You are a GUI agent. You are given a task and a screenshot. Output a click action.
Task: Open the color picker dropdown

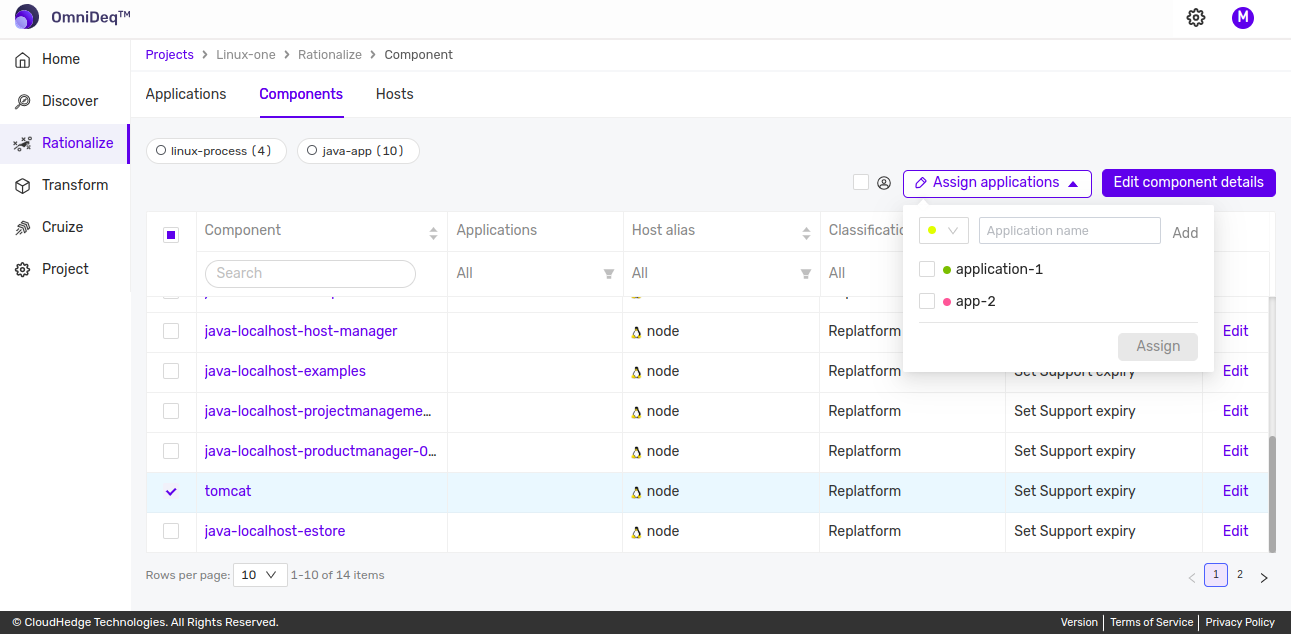coord(944,231)
